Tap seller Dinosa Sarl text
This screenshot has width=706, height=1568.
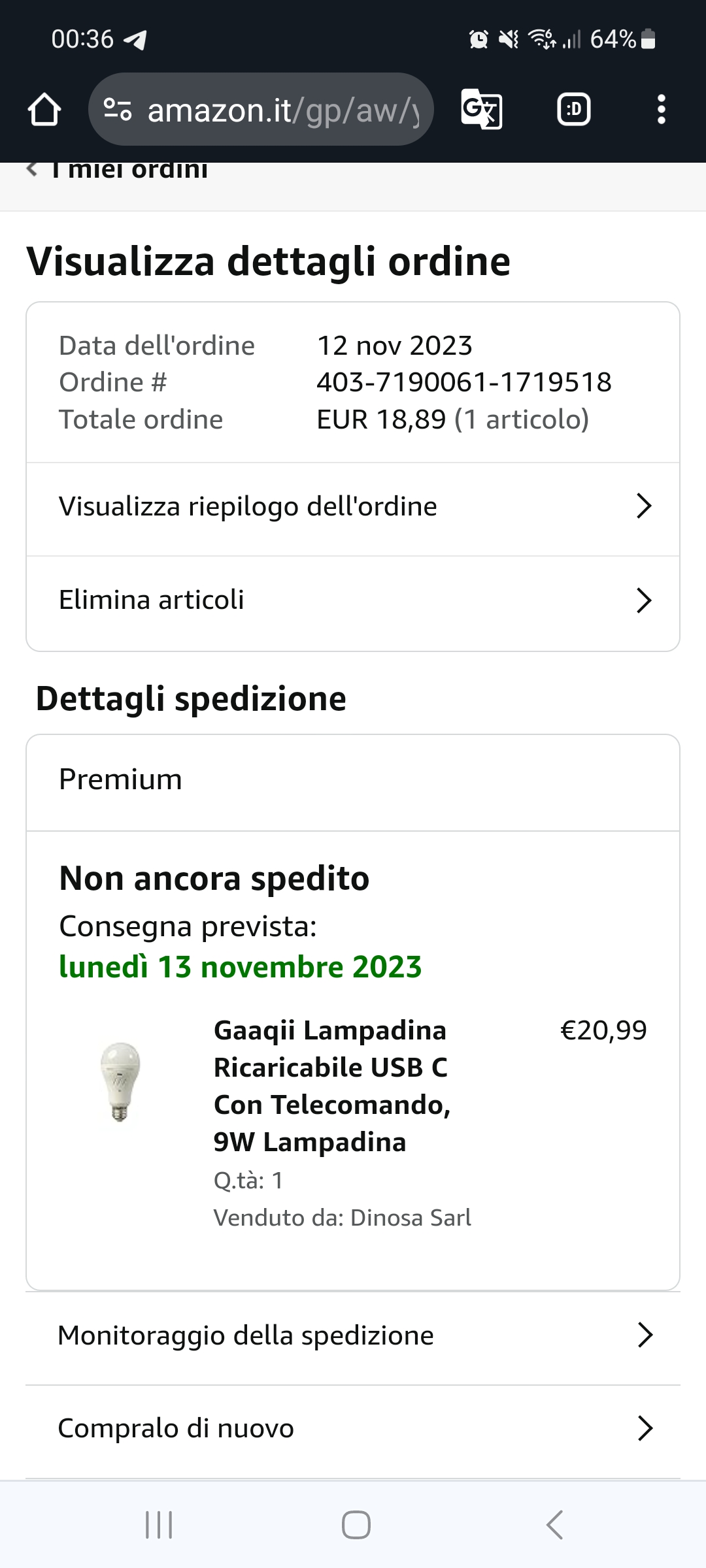click(411, 1218)
